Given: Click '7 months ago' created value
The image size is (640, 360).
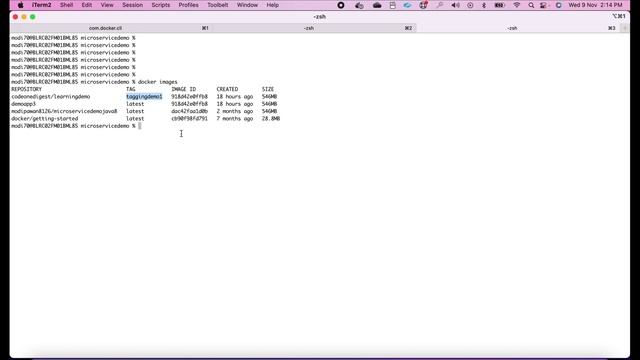Looking at the screenshot, I should 235,119.
